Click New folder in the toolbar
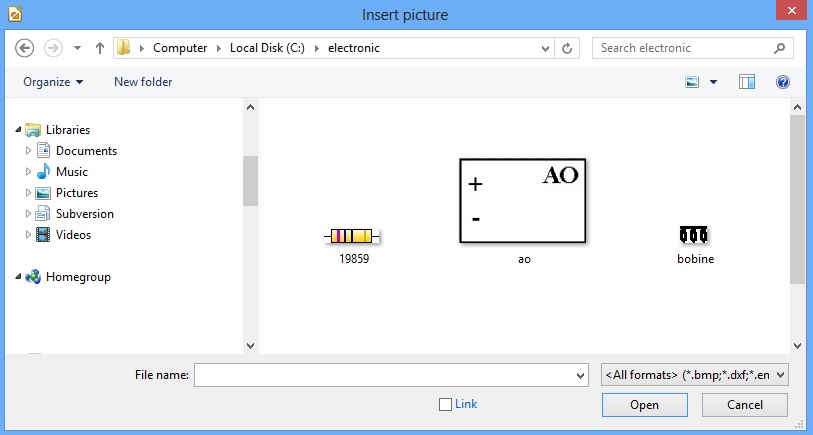Viewport: 813px width, 435px height. click(143, 82)
